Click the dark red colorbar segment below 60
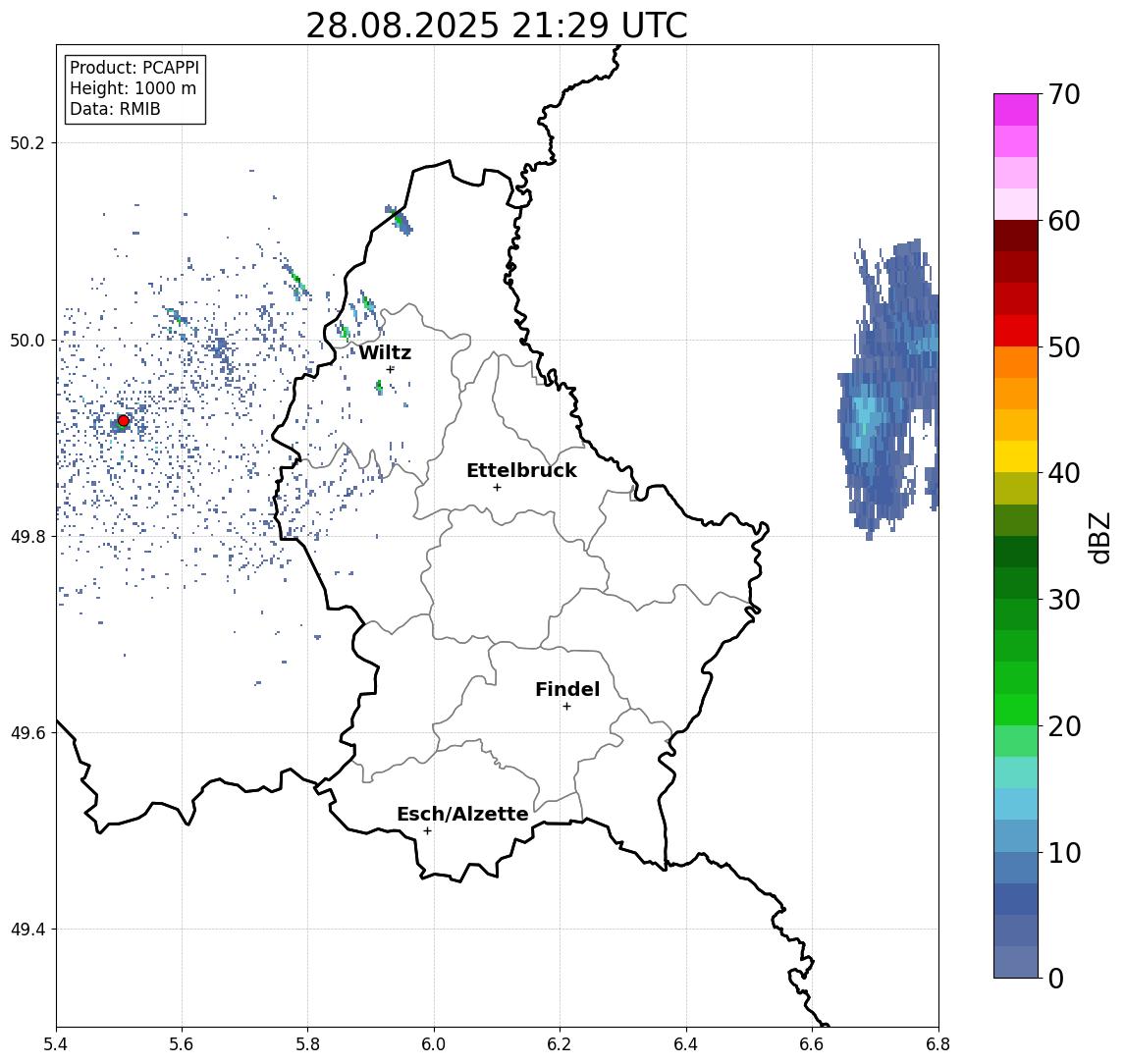1124x1064 pixels. pos(1016,236)
